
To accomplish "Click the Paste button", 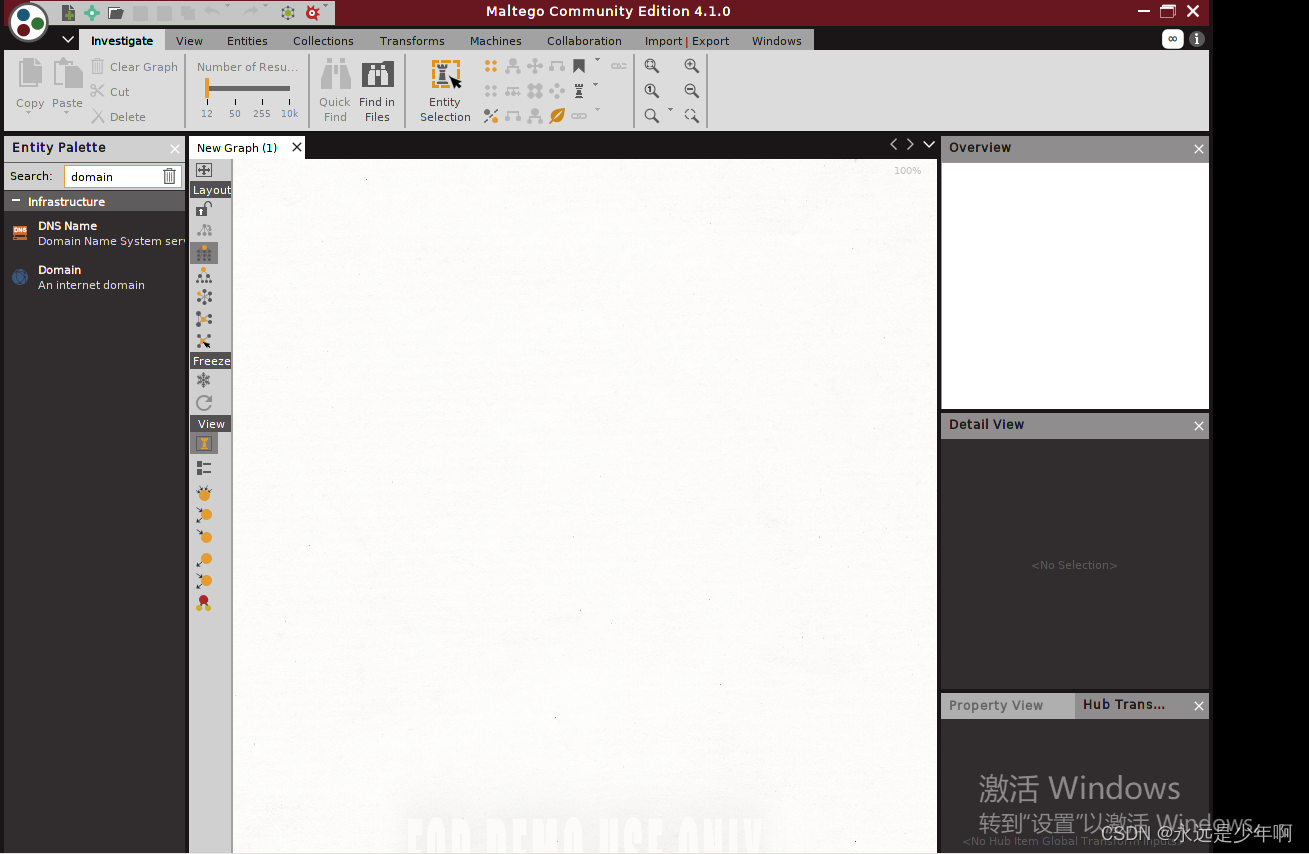I will [x=67, y=84].
